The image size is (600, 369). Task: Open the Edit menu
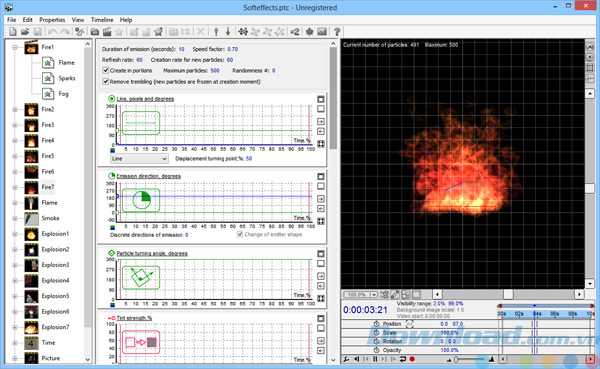coord(27,20)
